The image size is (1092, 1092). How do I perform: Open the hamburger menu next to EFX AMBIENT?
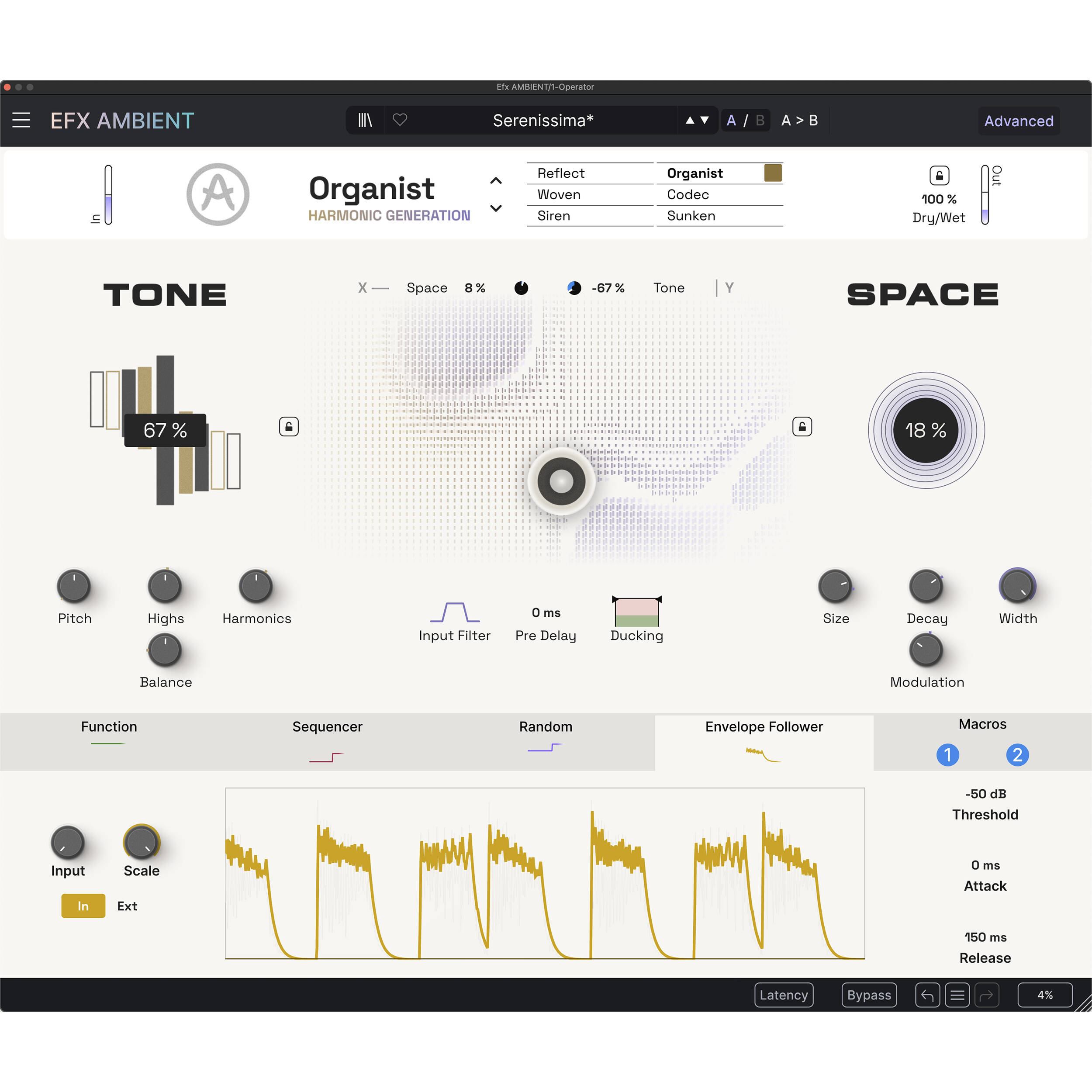coord(21,120)
